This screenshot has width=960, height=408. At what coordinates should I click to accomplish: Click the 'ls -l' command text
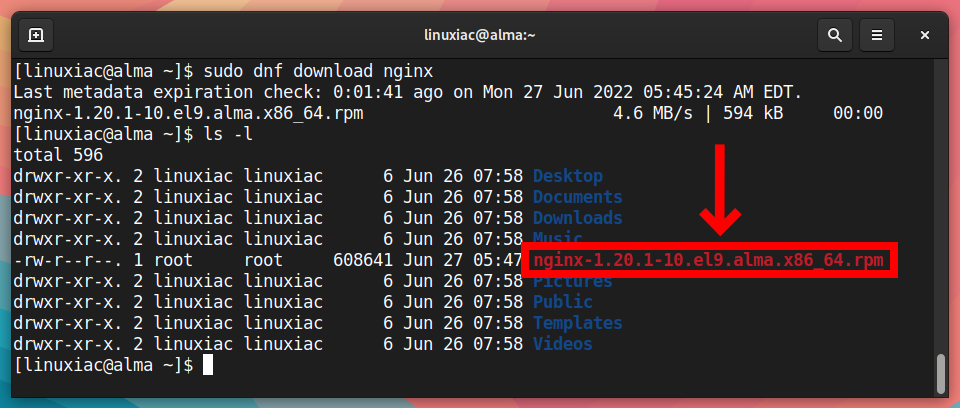coord(228,134)
